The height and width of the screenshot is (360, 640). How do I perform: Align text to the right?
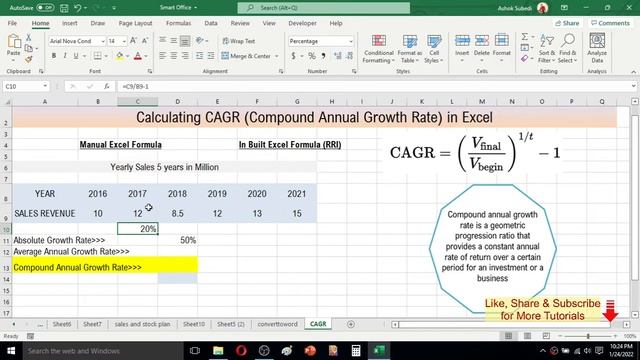point(185,56)
